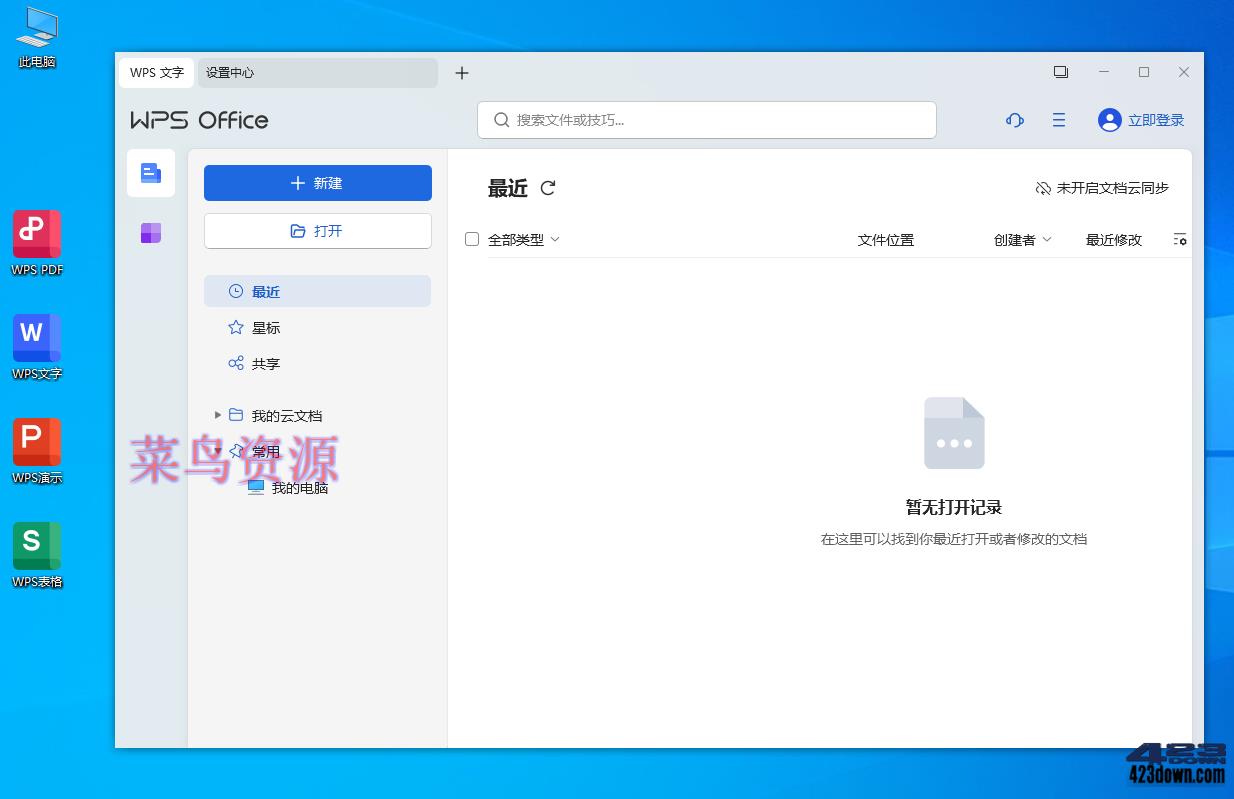Click the search files input field
This screenshot has height=799, width=1234.
[706, 119]
